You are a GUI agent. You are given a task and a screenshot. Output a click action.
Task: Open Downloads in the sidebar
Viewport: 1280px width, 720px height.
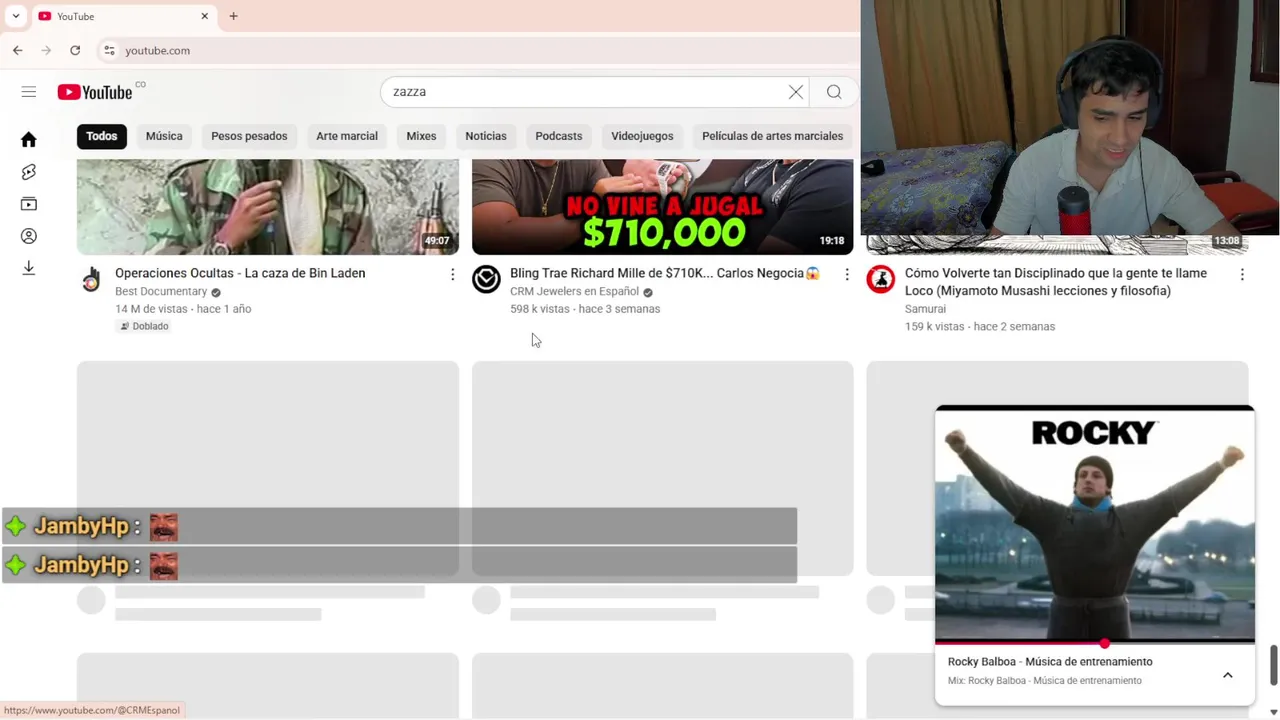pyautogui.click(x=29, y=268)
